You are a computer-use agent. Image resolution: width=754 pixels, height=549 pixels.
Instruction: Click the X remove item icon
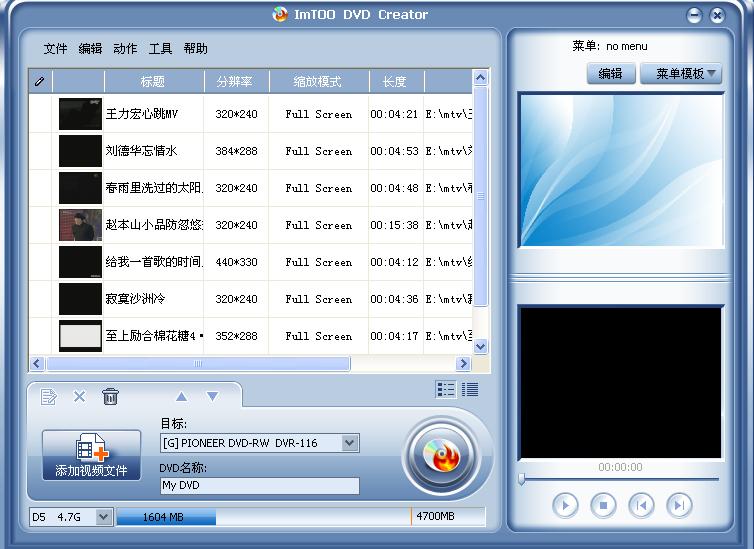[x=79, y=397]
